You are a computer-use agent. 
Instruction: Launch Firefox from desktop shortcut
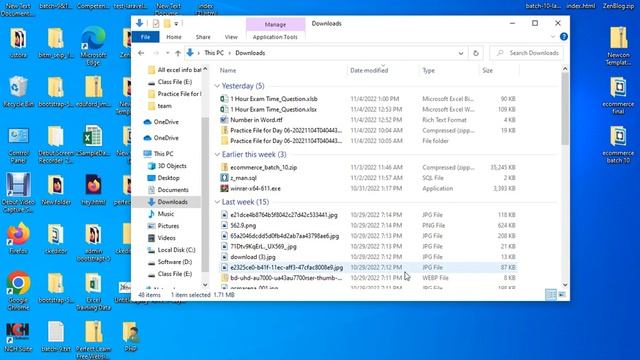[x=18, y=239]
